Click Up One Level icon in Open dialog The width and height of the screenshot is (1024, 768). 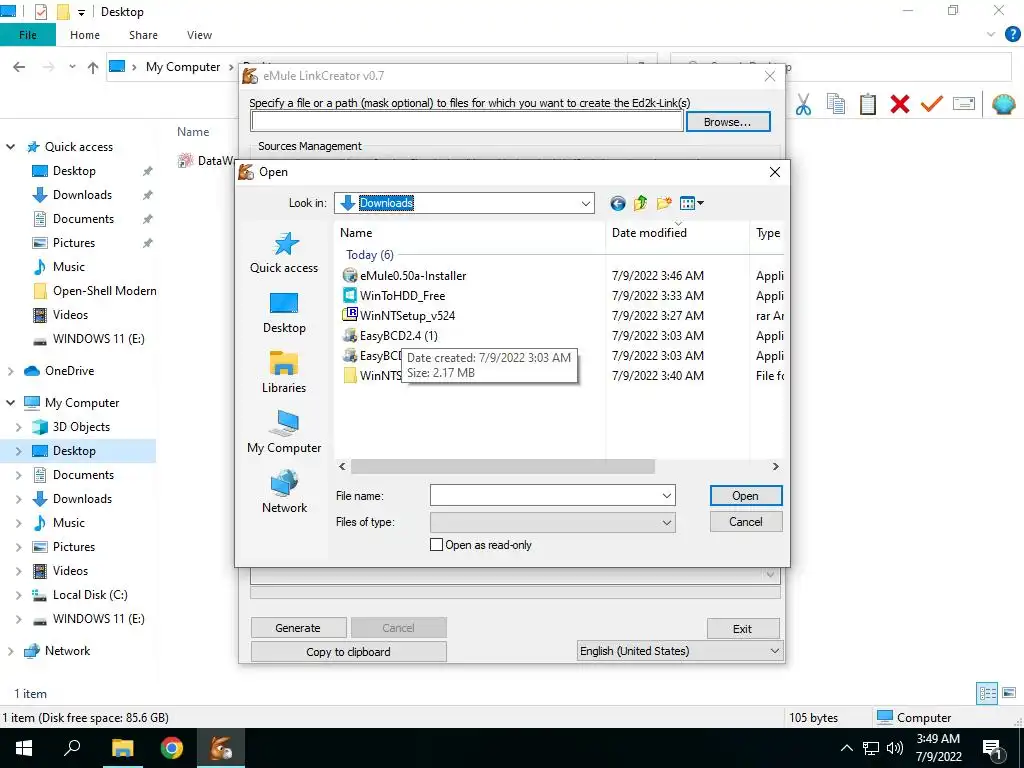coord(640,203)
